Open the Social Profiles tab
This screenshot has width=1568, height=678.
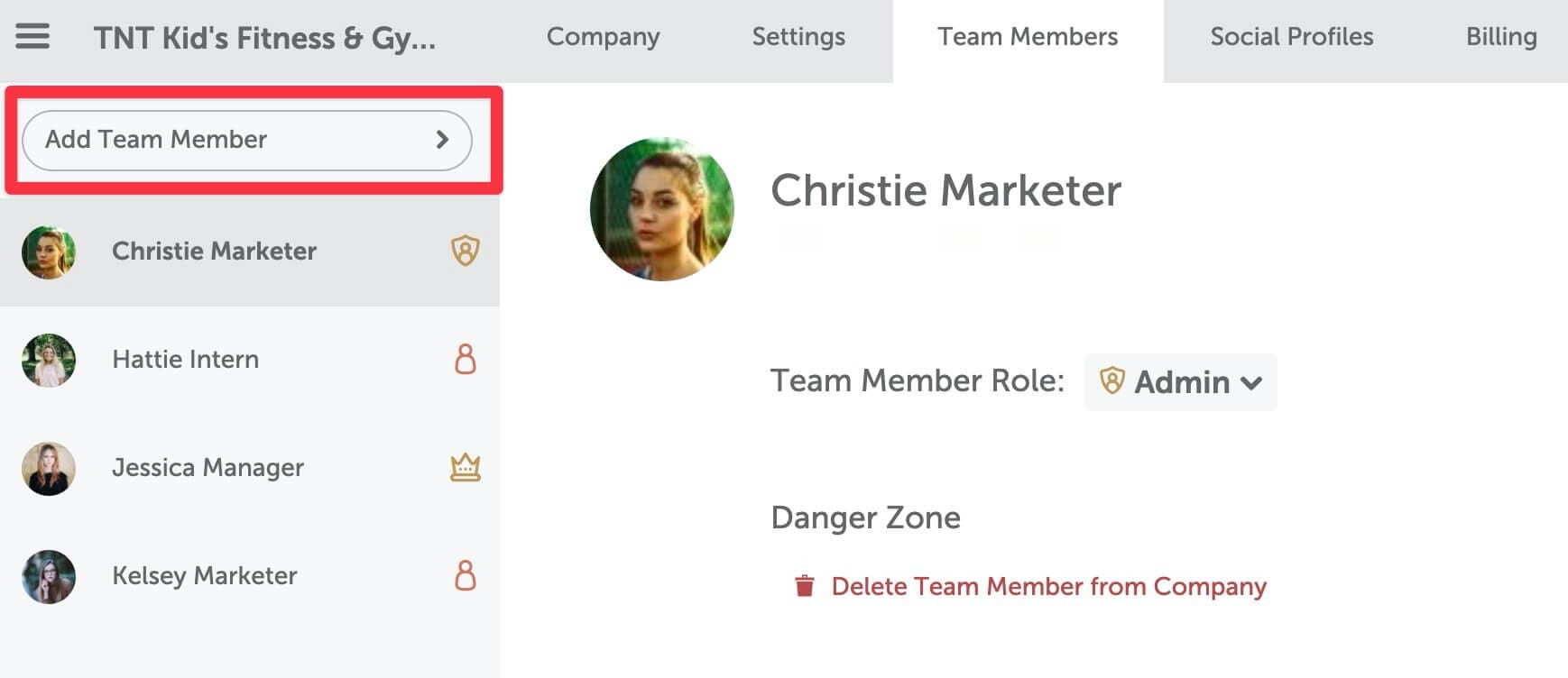[1291, 37]
